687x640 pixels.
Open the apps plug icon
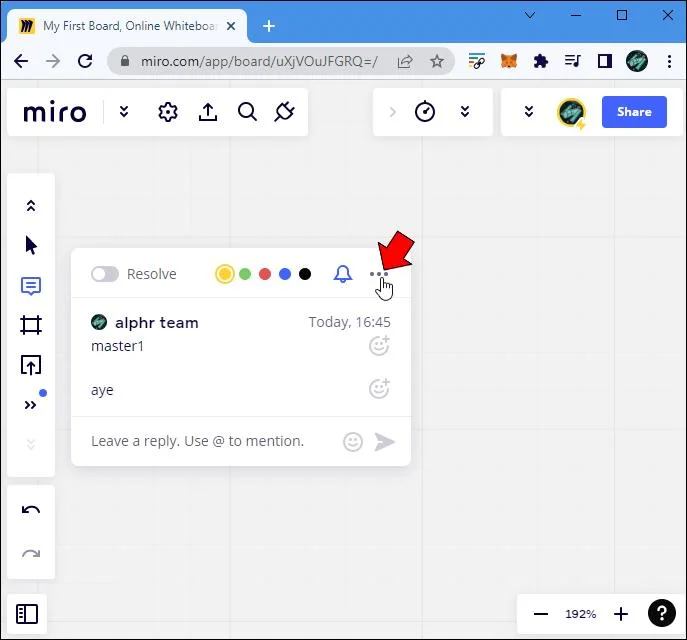point(284,112)
